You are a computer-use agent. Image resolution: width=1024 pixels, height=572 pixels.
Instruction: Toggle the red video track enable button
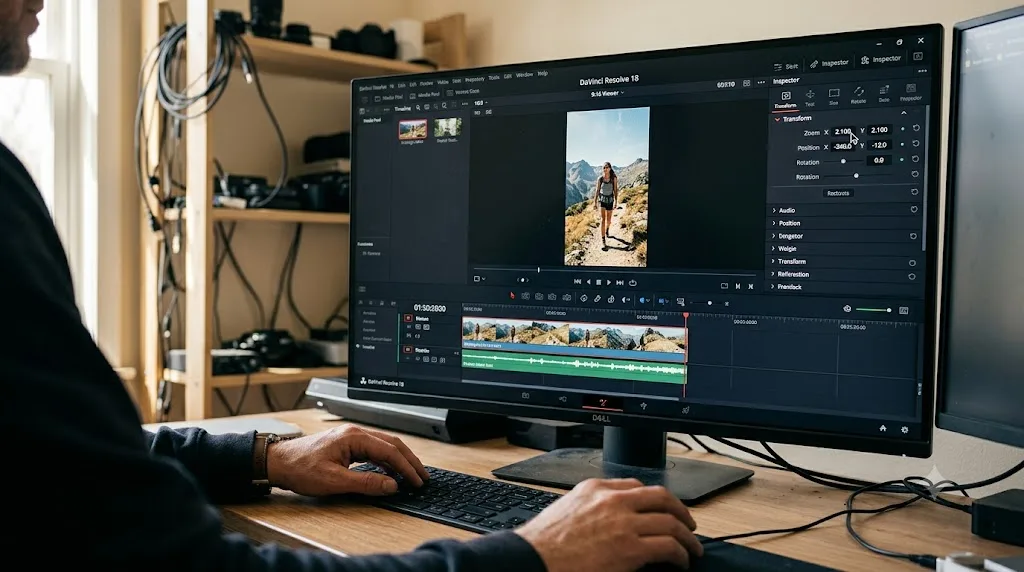point(408,318)
